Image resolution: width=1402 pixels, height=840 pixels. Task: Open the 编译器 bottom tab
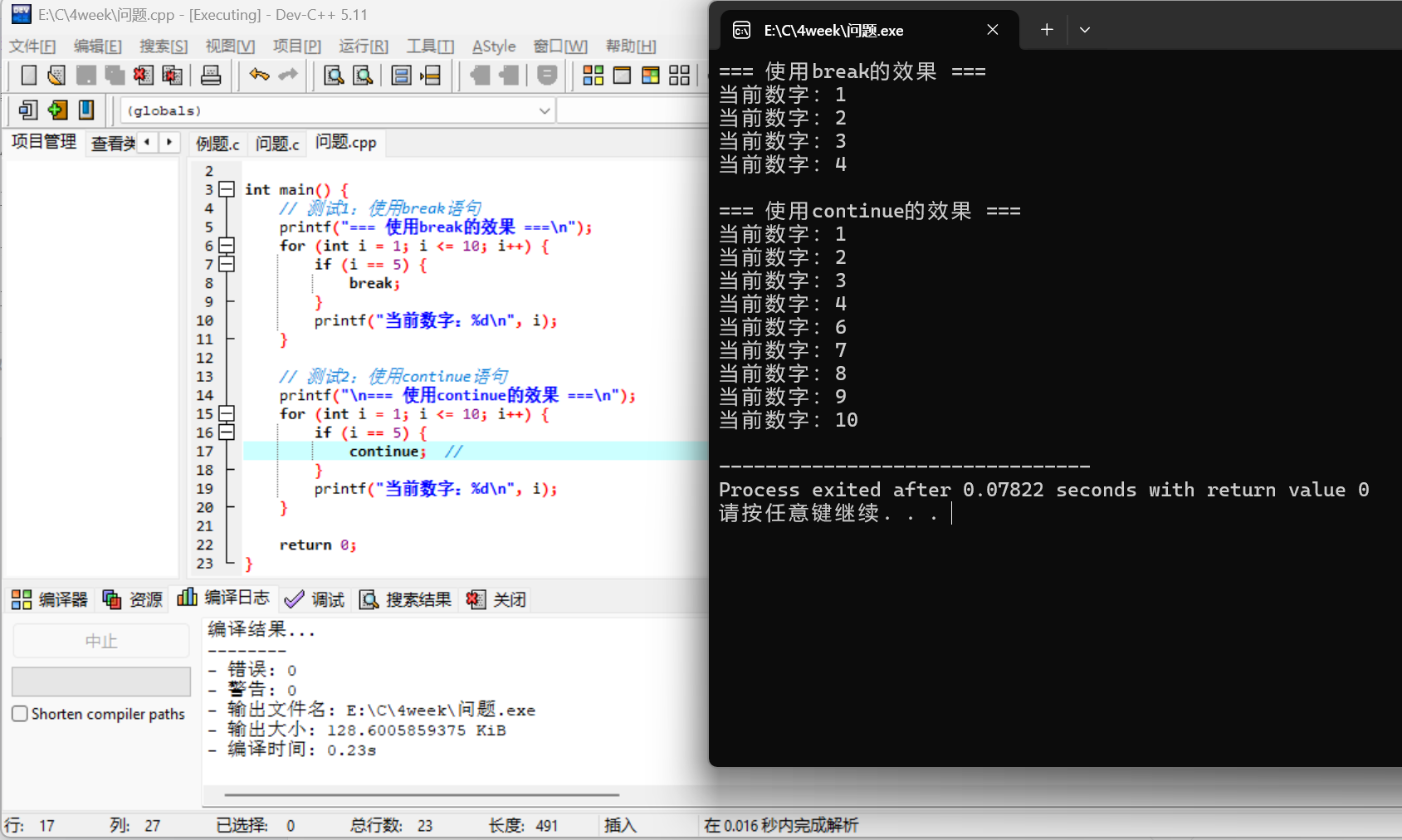pyautogui.click(x=50, y=599)
